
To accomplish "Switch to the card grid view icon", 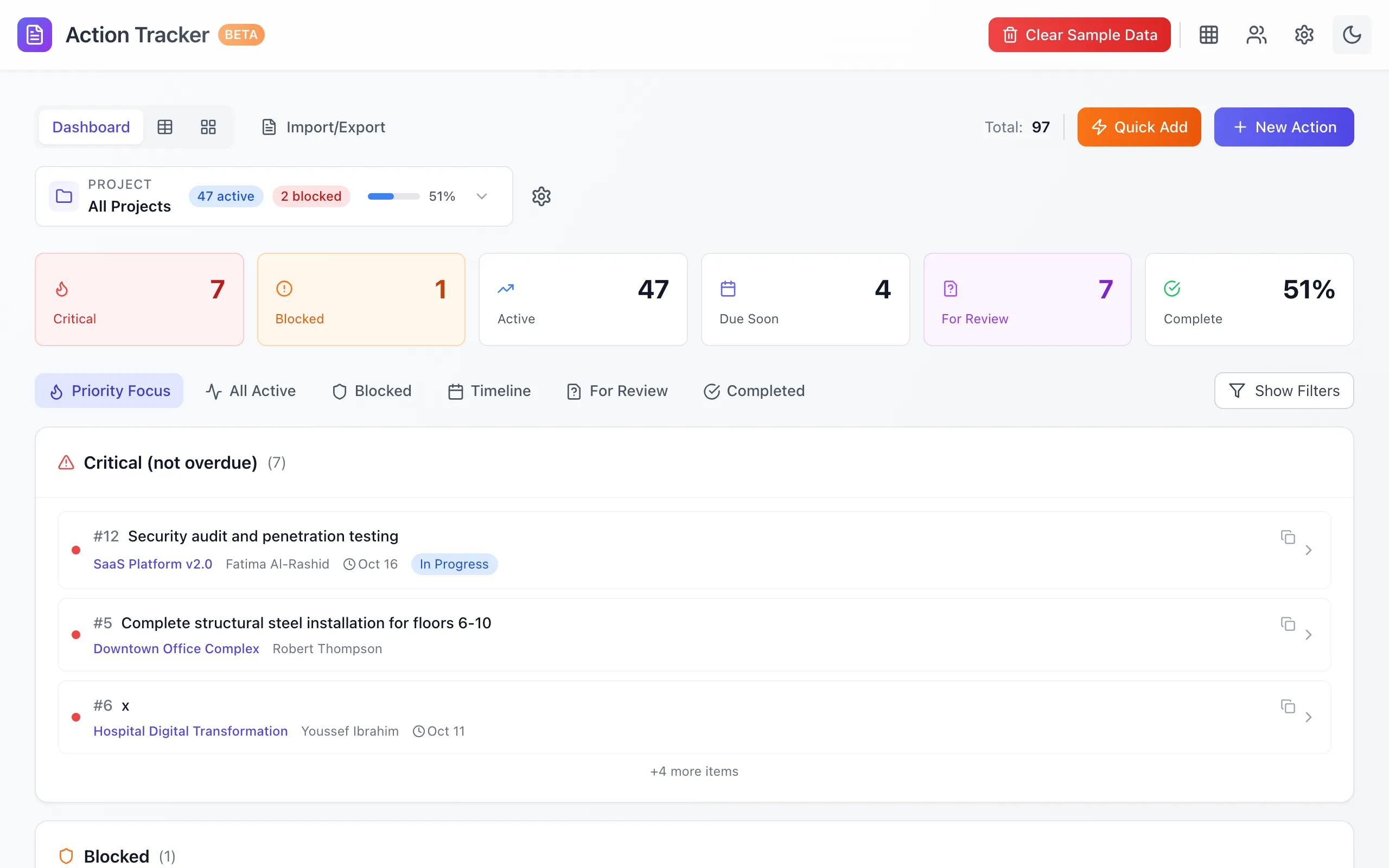I will 208,127.
